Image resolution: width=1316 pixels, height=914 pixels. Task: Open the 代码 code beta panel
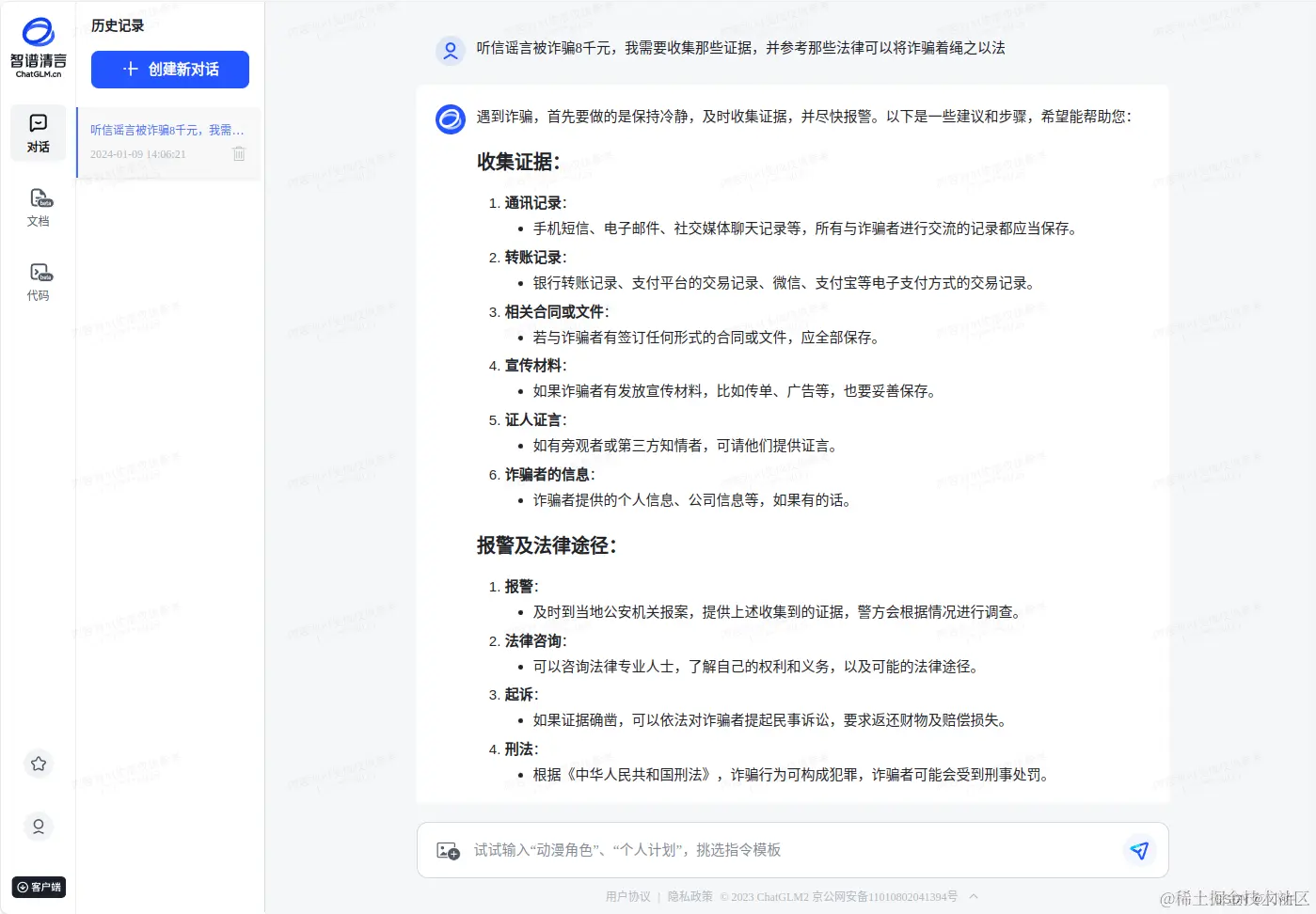[38, 279]
